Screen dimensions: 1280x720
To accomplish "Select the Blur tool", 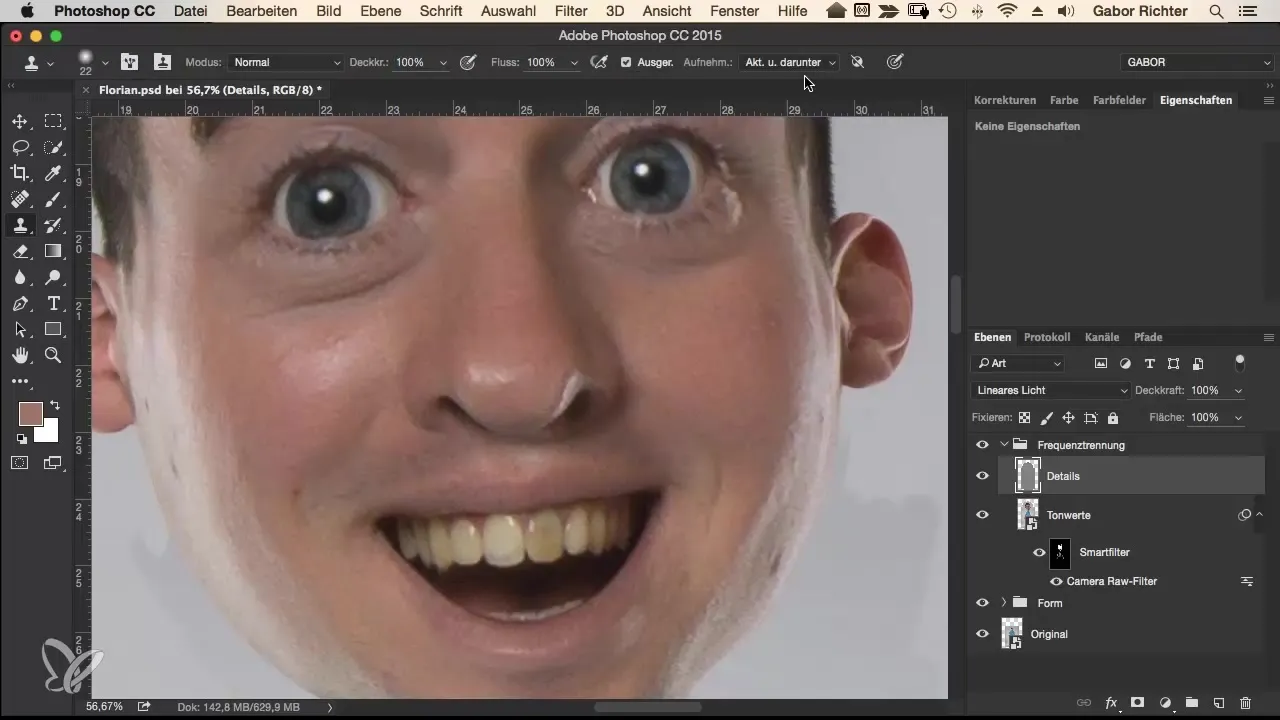I will (x=20, y=277).
